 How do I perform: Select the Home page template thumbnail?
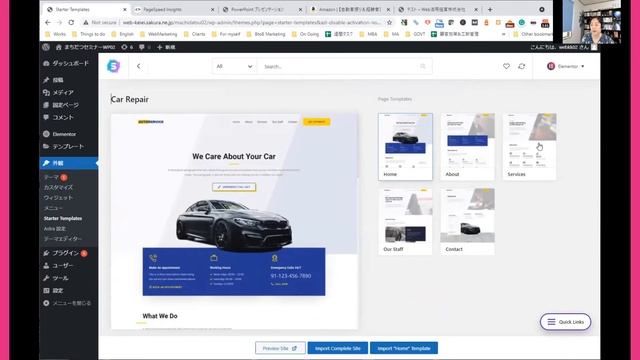click(405, 147)
